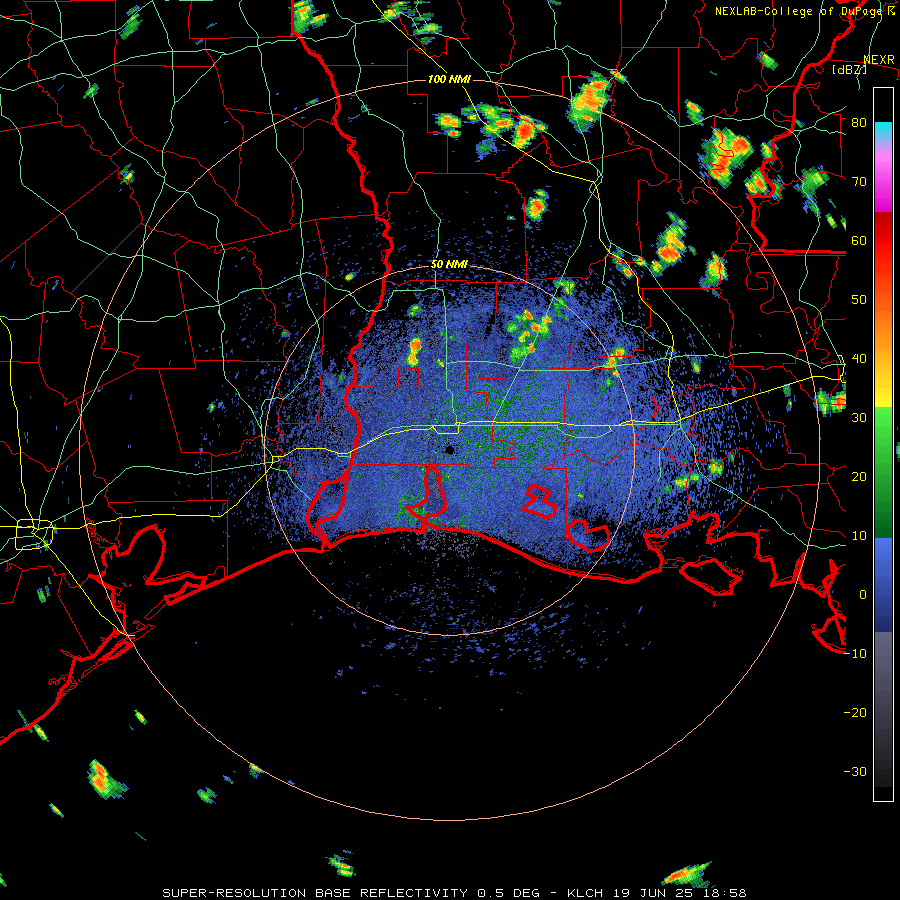Click the cyan top segment of the color bar
Screen dimensions: 900x900
point(883,131)
